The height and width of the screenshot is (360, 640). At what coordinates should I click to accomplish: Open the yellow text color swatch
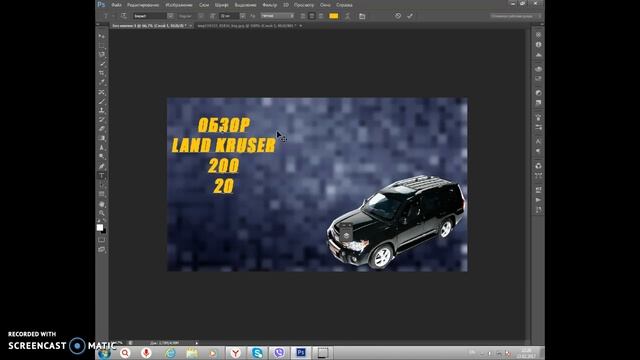tap(333, 16)
